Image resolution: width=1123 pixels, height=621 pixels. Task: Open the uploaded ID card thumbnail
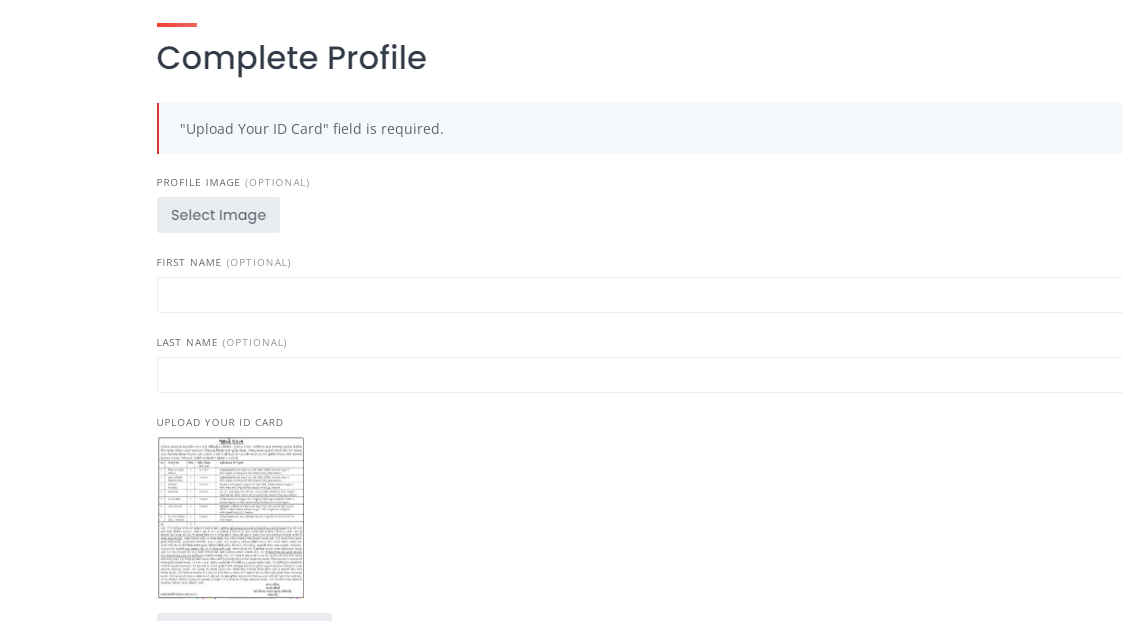point(231,517)
